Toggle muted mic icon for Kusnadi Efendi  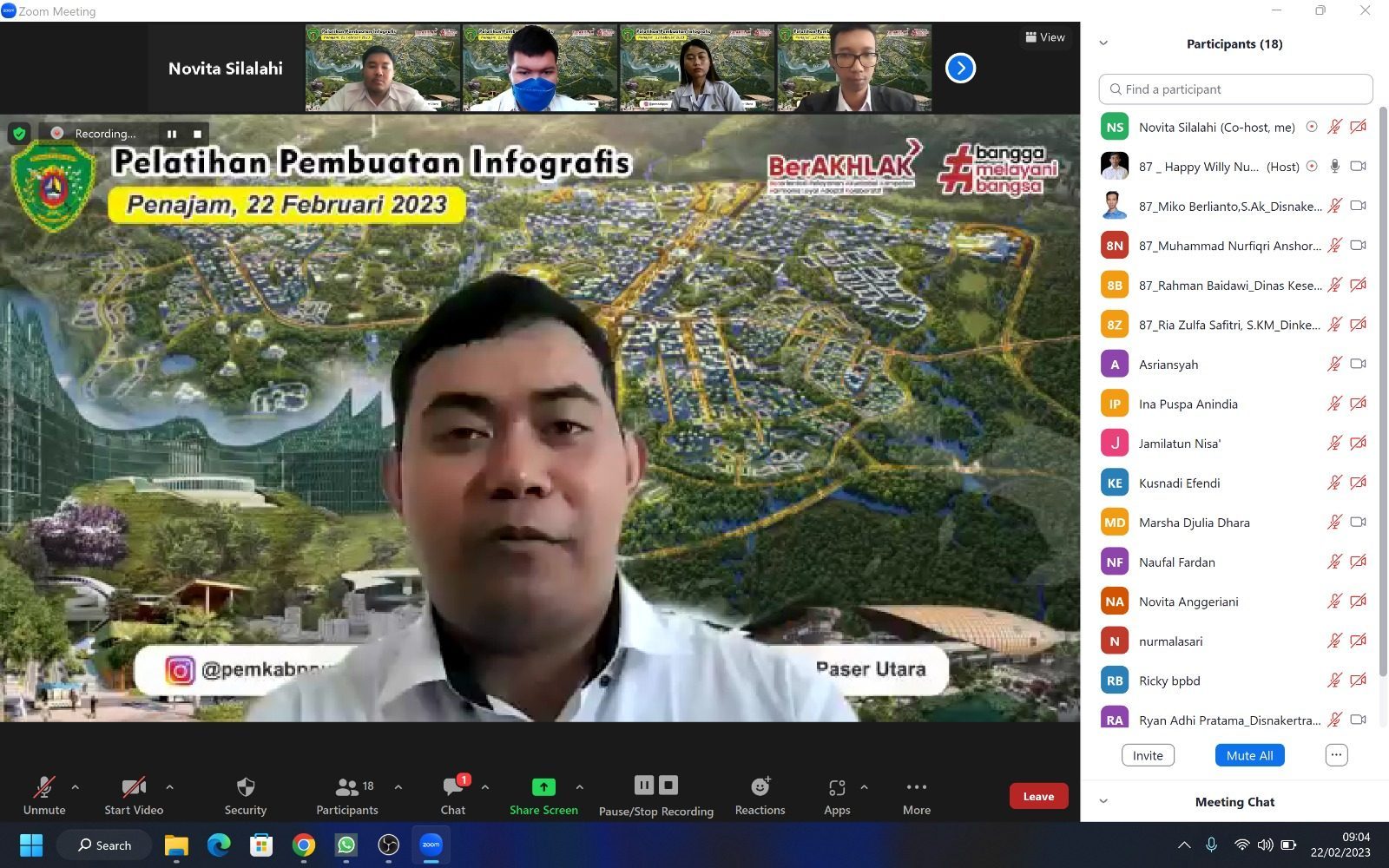1334,483
